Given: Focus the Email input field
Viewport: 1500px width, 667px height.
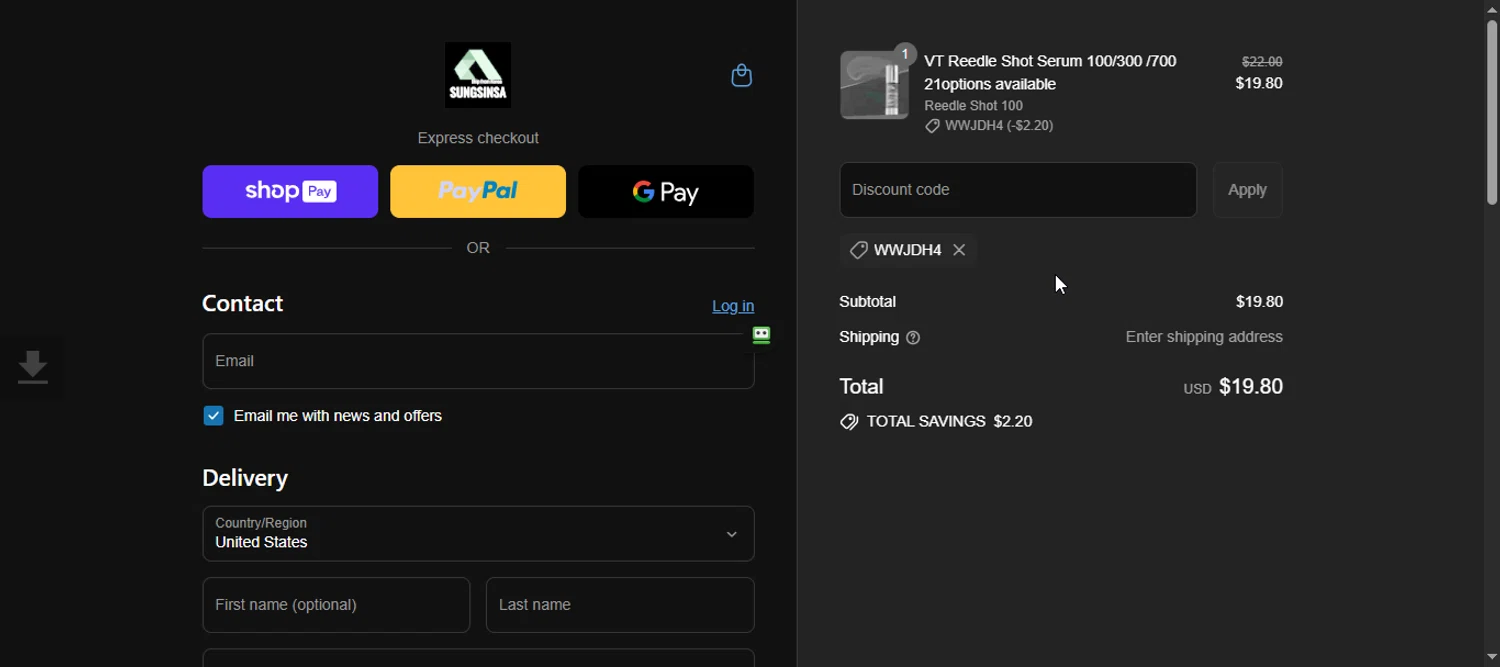Looking at the screenshot, I should pyautogui.click(x=478, y=361).
